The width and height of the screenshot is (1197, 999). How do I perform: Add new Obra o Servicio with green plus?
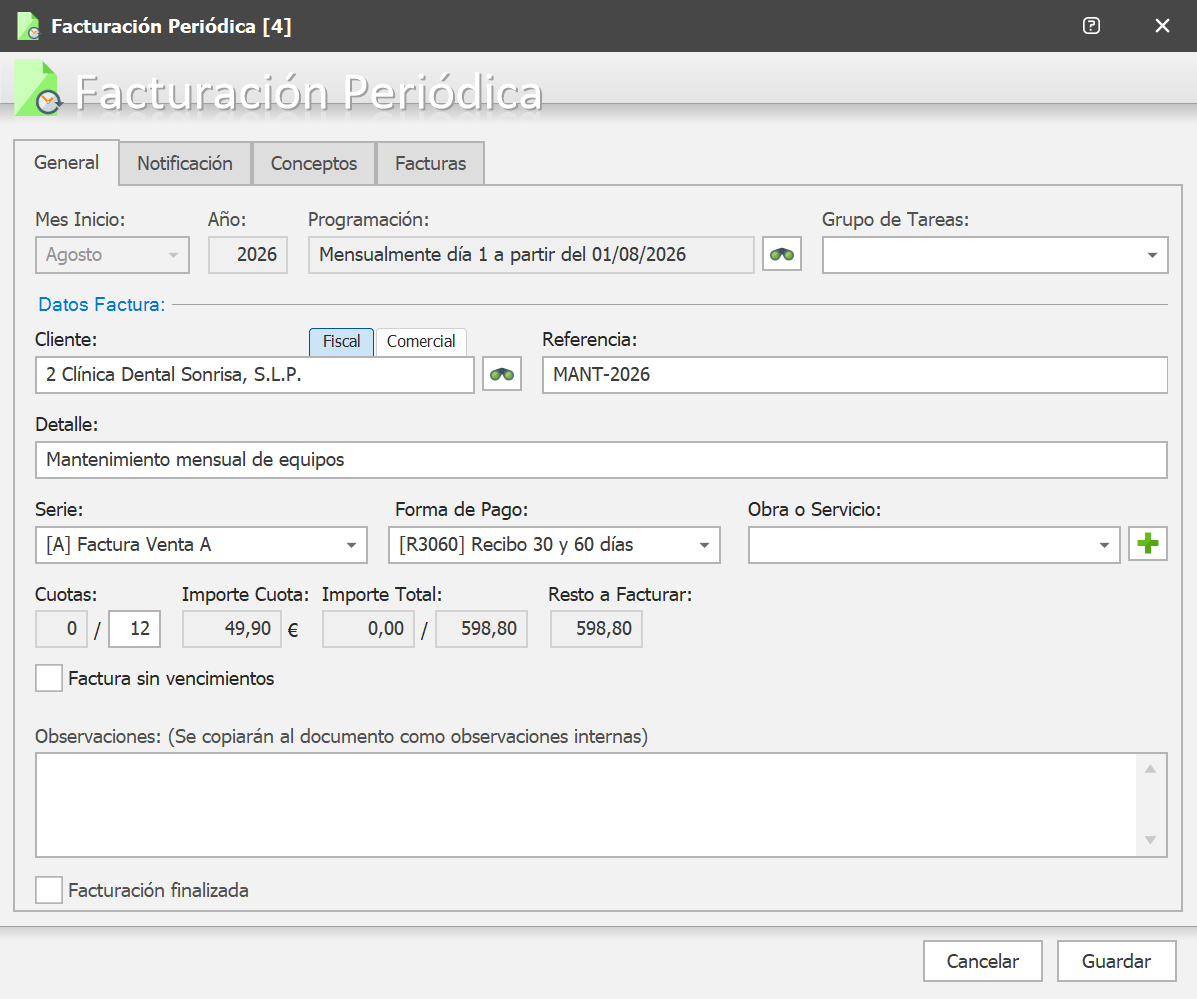coord(1147,544)
